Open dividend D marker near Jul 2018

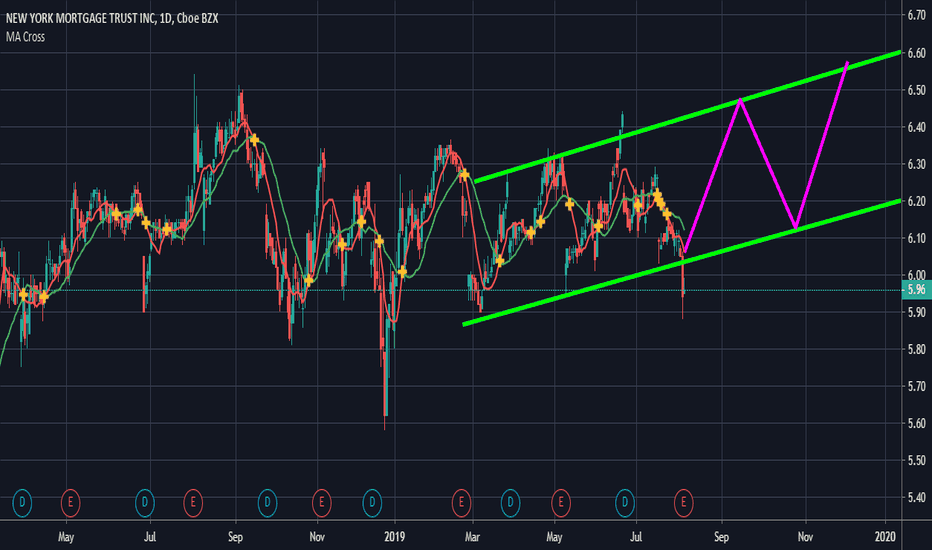coord(144,503)
